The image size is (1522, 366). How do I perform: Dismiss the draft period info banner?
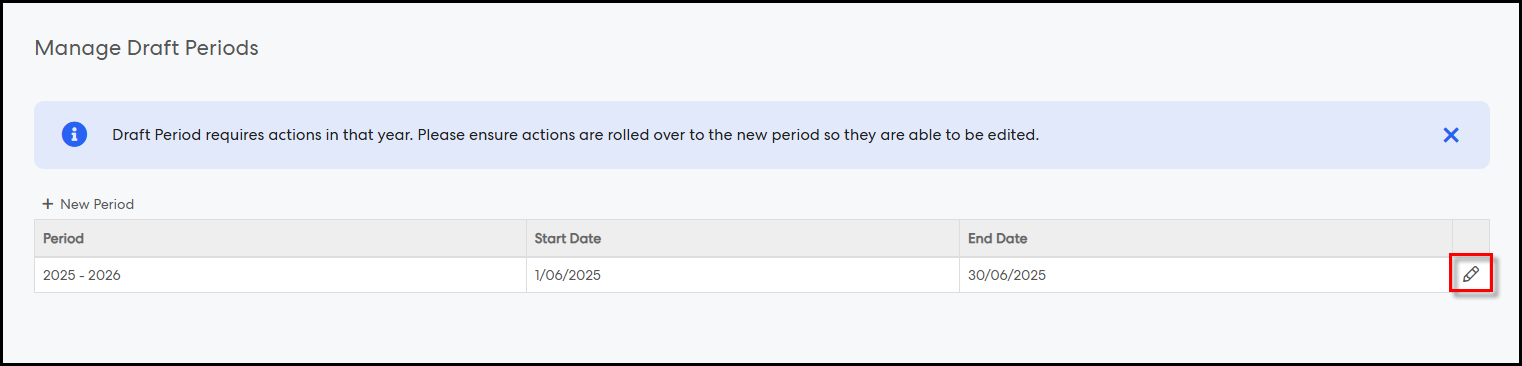tap(1451, 135)
